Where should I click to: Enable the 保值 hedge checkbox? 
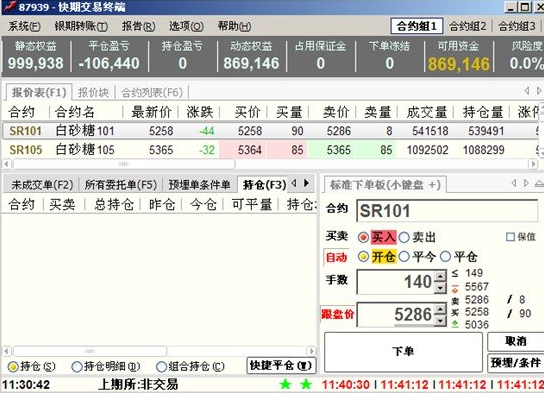coord(510,237)
